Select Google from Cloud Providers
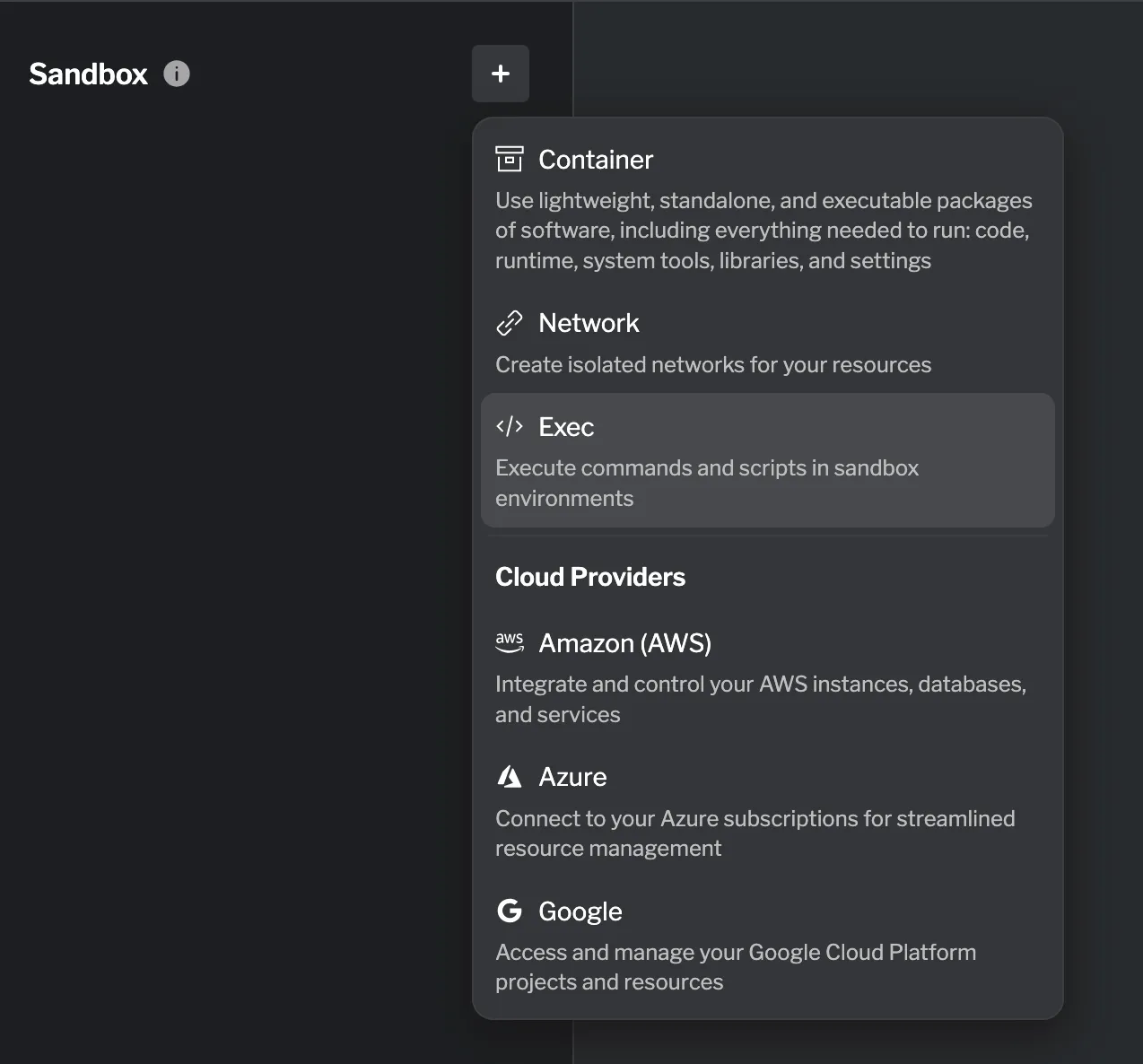 point(580,911)
